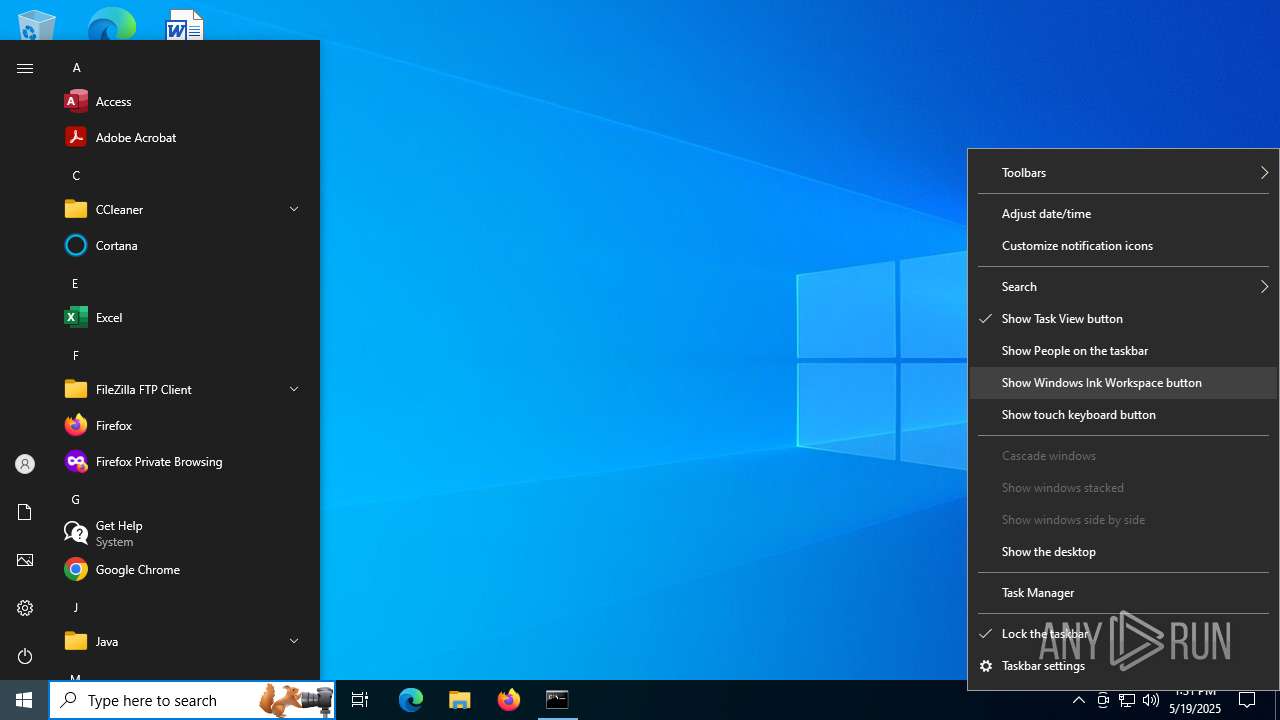Expand the Java folder chevron
1280x720 pixels.
294,641
